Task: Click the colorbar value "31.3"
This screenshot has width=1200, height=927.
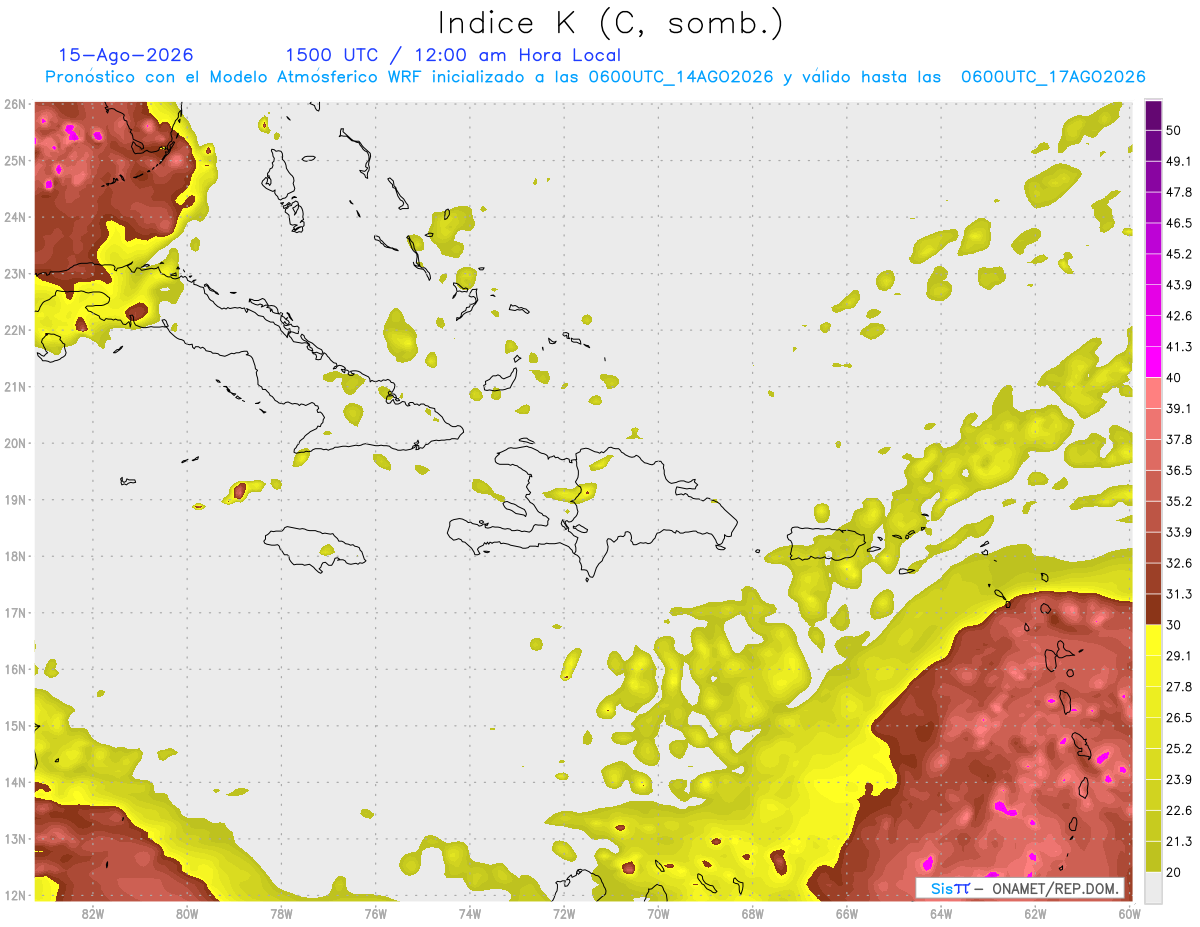Action: (1179, 594)
